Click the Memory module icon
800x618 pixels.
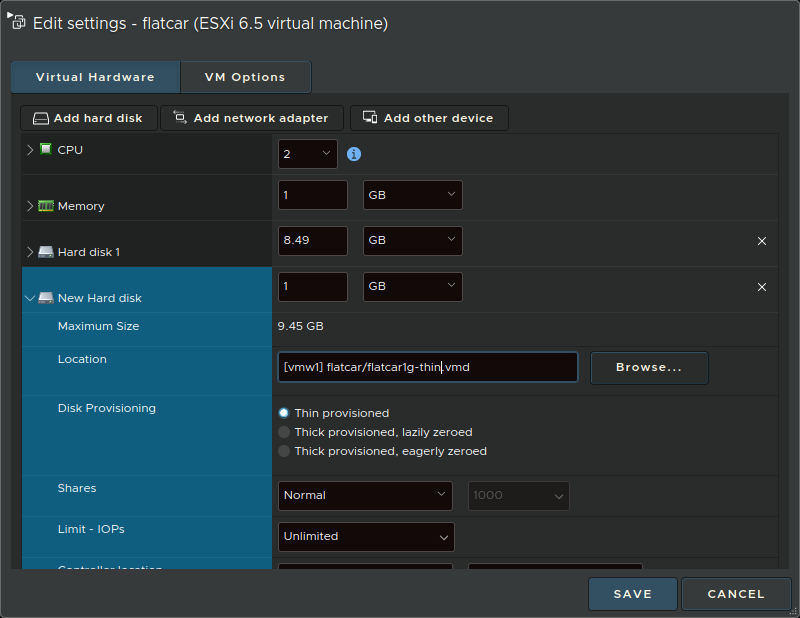(x=46, y=206)
